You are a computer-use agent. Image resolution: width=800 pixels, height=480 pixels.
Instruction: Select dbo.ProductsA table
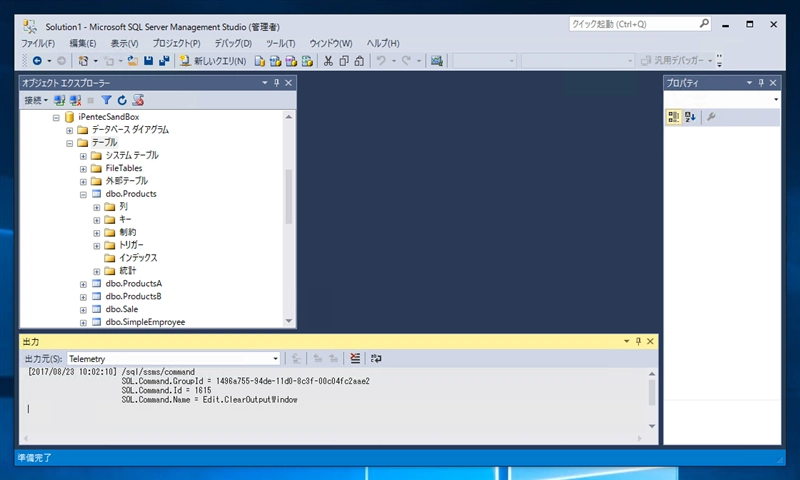(134, 283)
